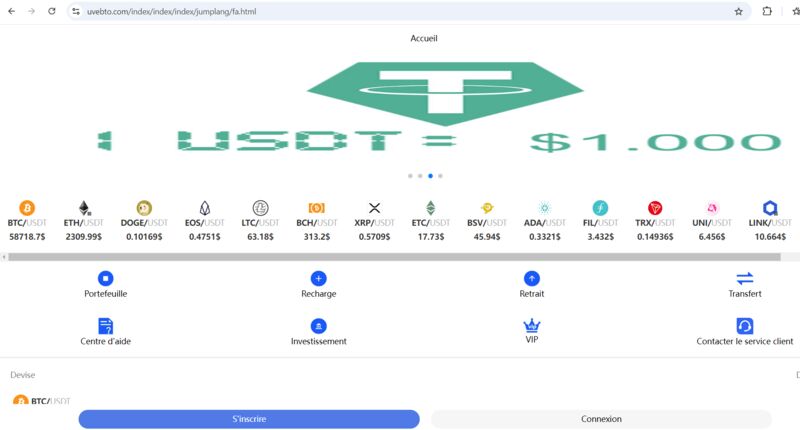Select the FIL/USDT Filecoin icon
Image resolution: width=800 pixels, height=430 pixels.
click(601, 208)
